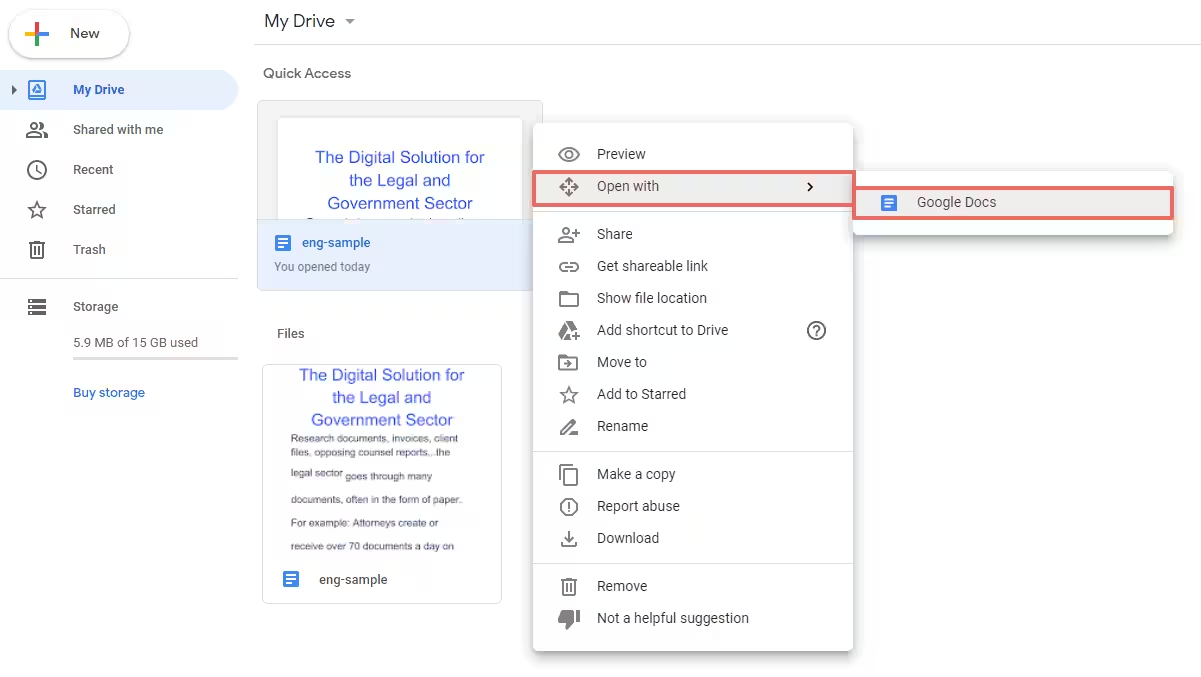The image size is (1201, 677).
Task: Expand the Open with submenu arrow
Action: pos(810,187)
